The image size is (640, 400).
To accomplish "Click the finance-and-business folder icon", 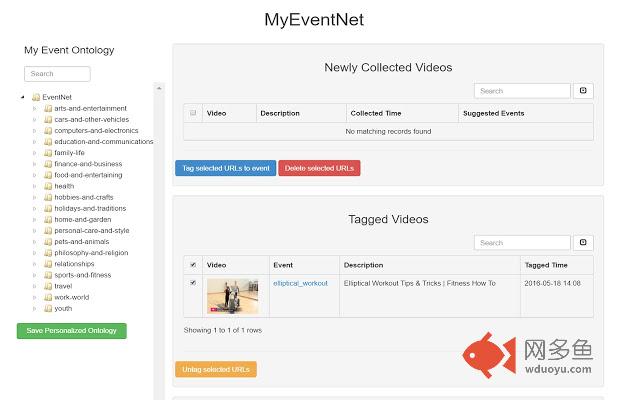I will (48, 164).
